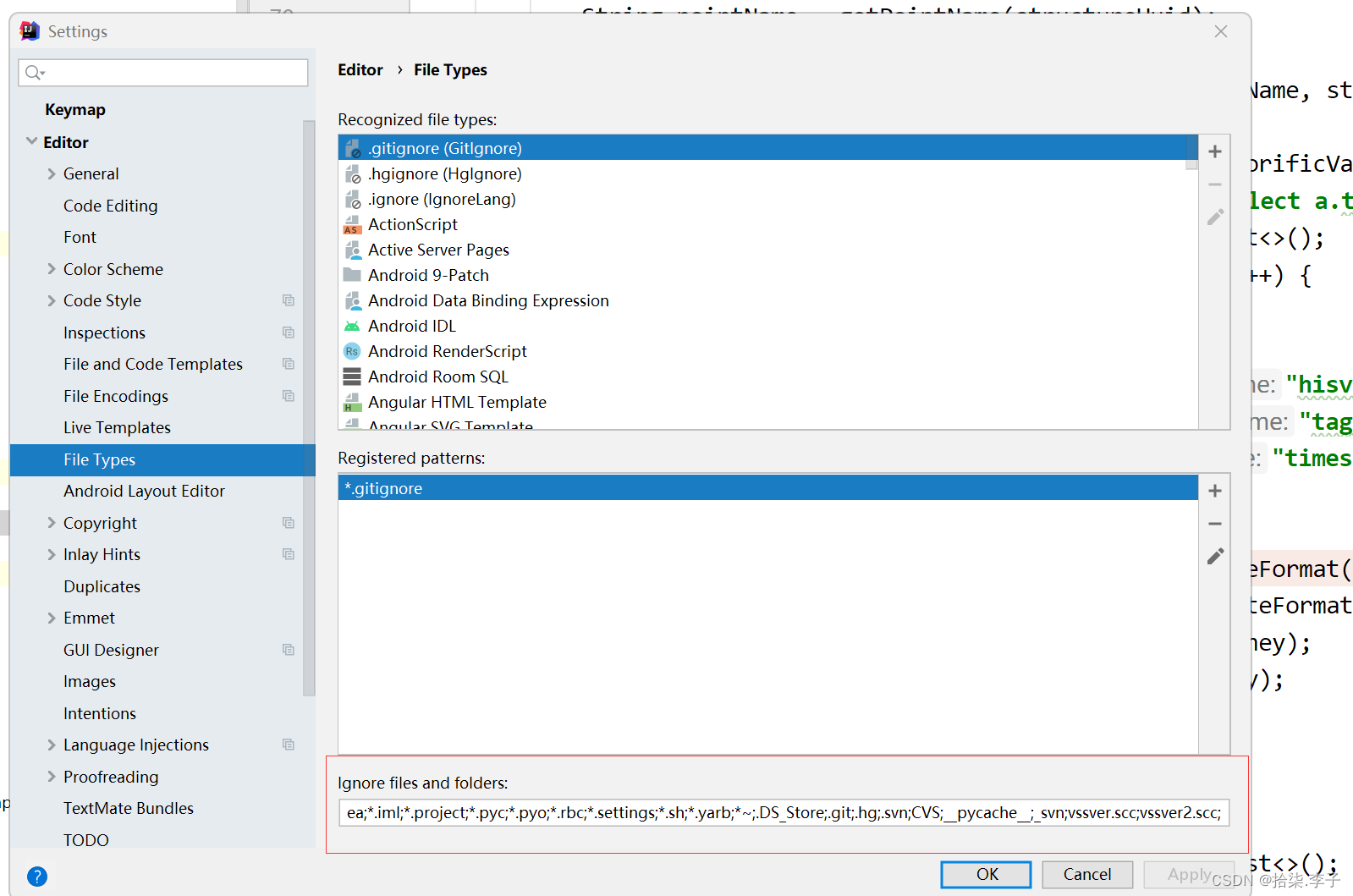Image resolution: width=1353 pixels, height=896 pixels.
Task: Add a new registered pattern
Action: [x=1215, y=491]
